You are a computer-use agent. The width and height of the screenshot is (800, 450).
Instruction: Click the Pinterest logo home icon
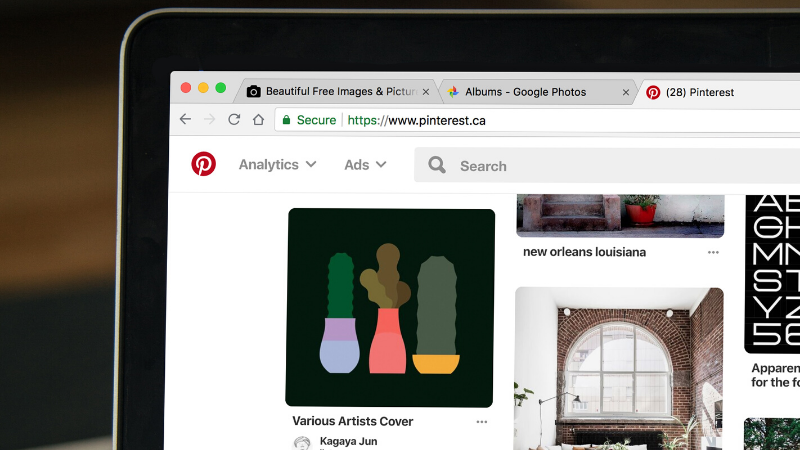pyautogui.click(x=204, y=164)
